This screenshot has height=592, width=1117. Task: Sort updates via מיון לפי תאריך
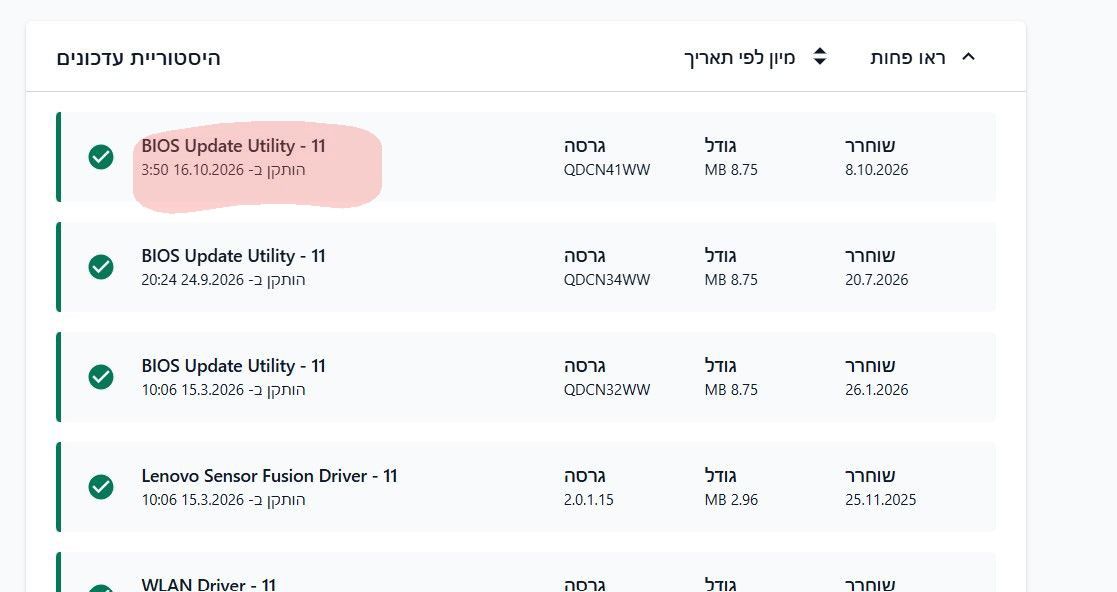739,58
